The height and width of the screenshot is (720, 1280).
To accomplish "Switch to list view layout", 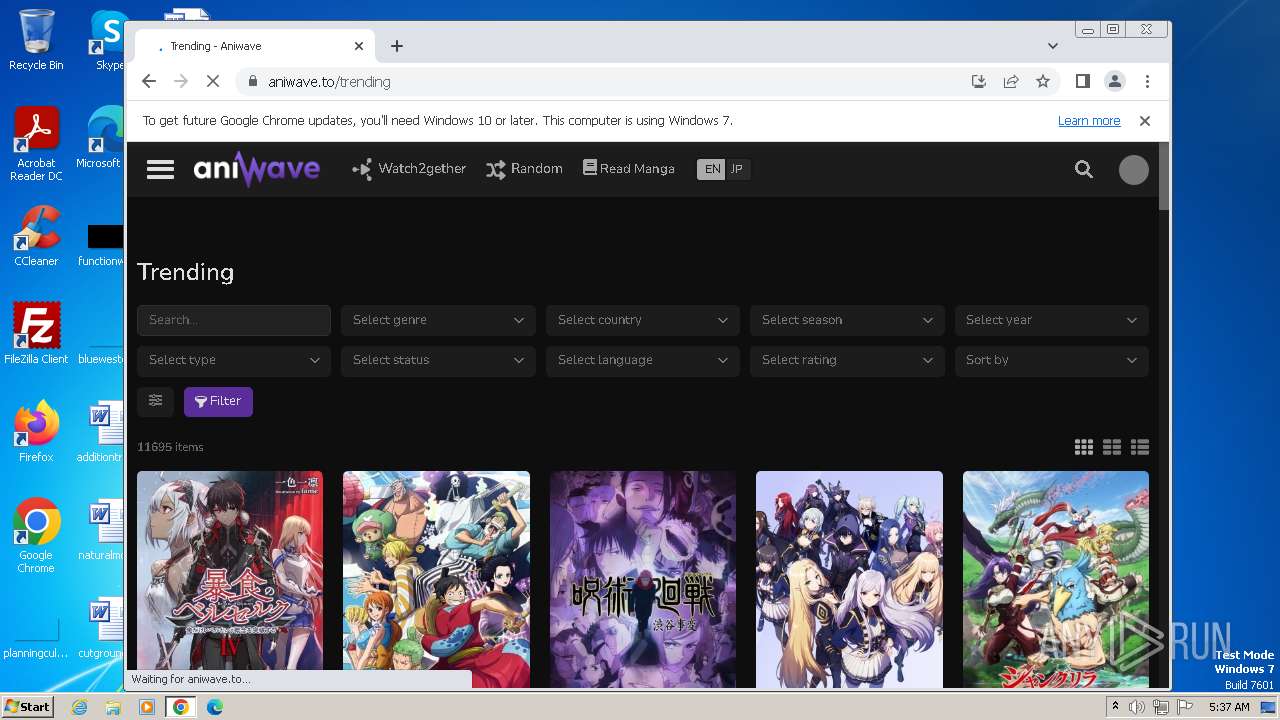I will pyautogui.click(x=1140, y=447).
